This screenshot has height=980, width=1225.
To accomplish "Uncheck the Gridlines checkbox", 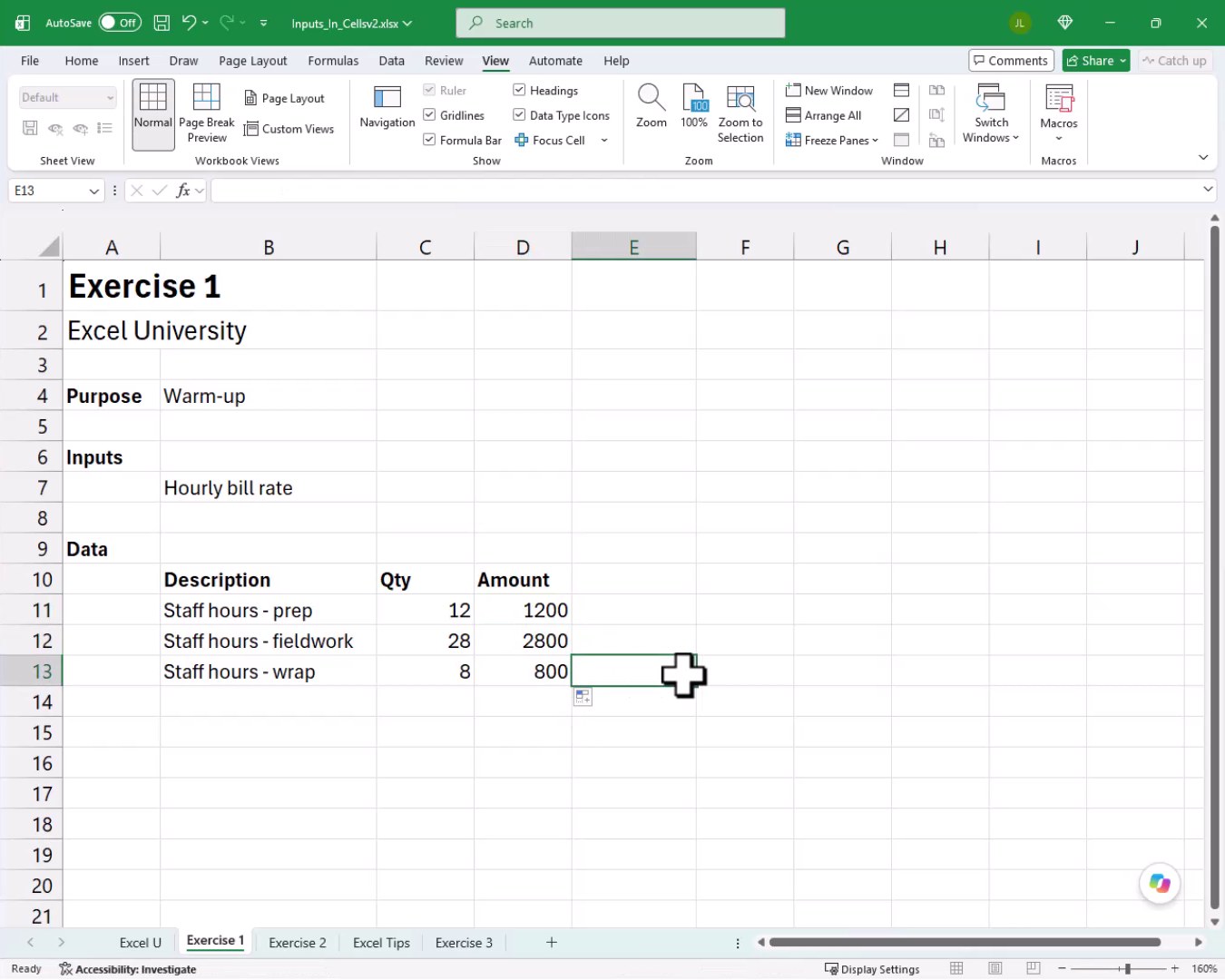I will [x=429, y=115].
